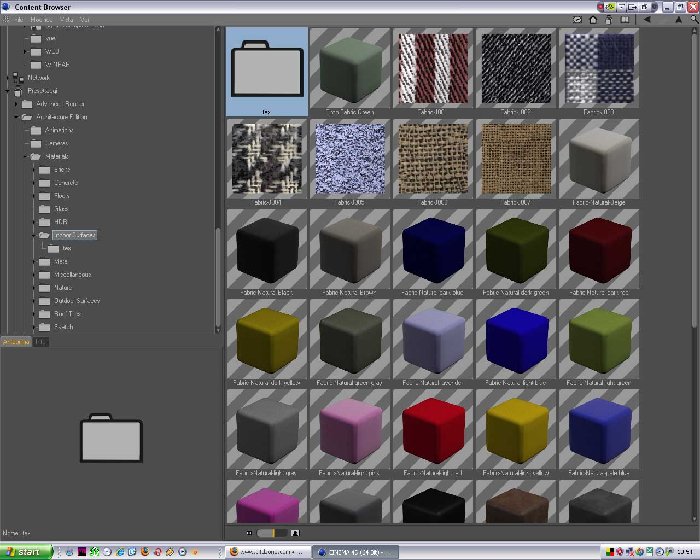Select Fabric-Natural-beige material
This screenshot has height=560, width=700.
599,163
